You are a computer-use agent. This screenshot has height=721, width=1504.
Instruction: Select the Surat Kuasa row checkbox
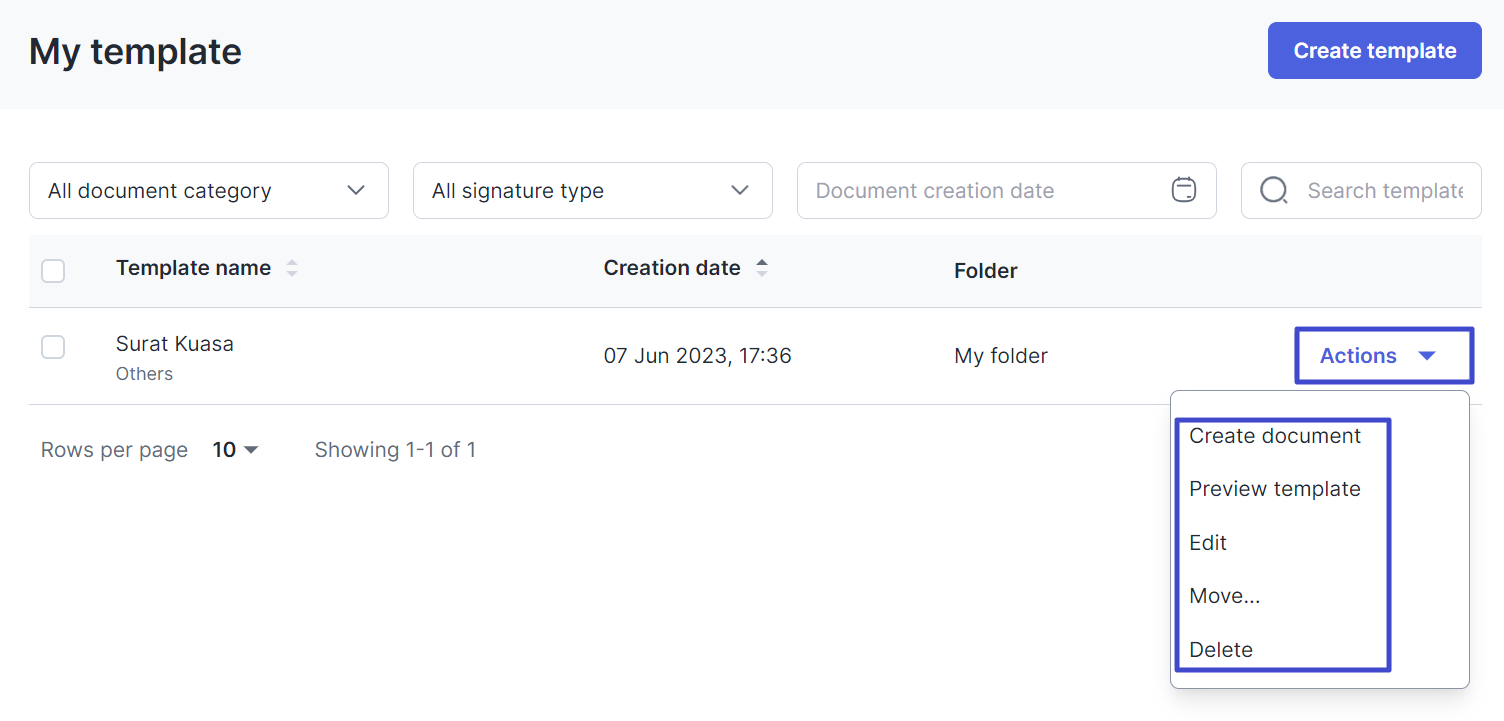[x=53, y=347]
